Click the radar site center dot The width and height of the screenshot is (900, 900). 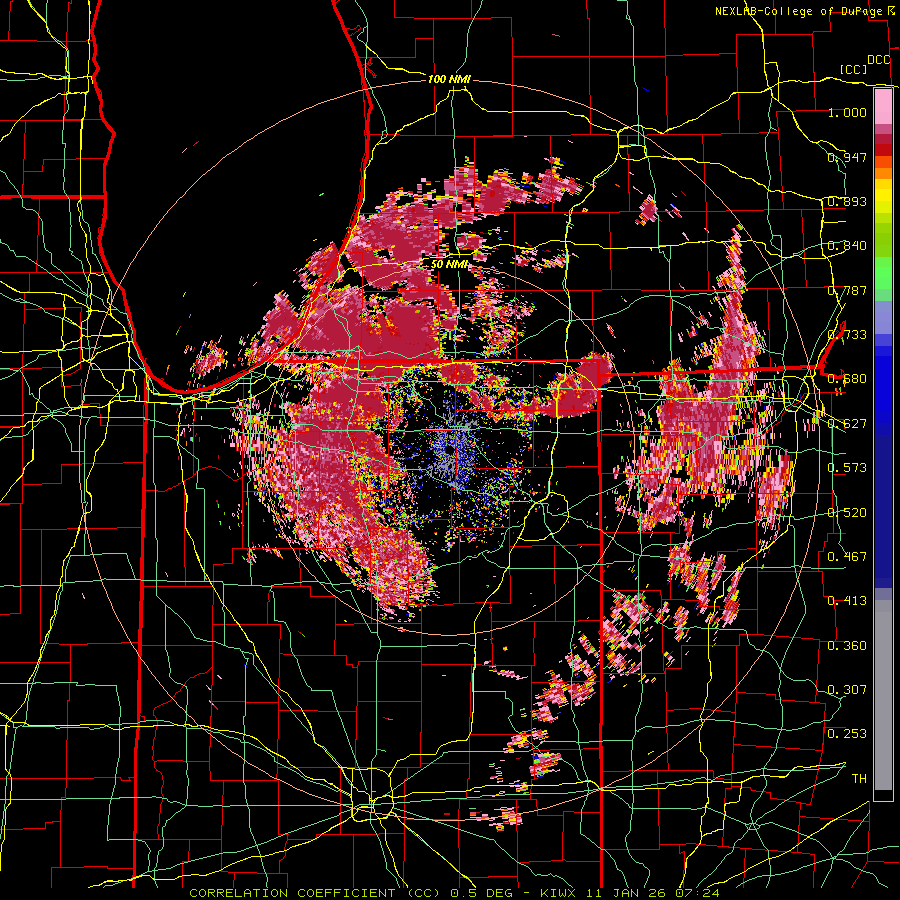(449, 451)
